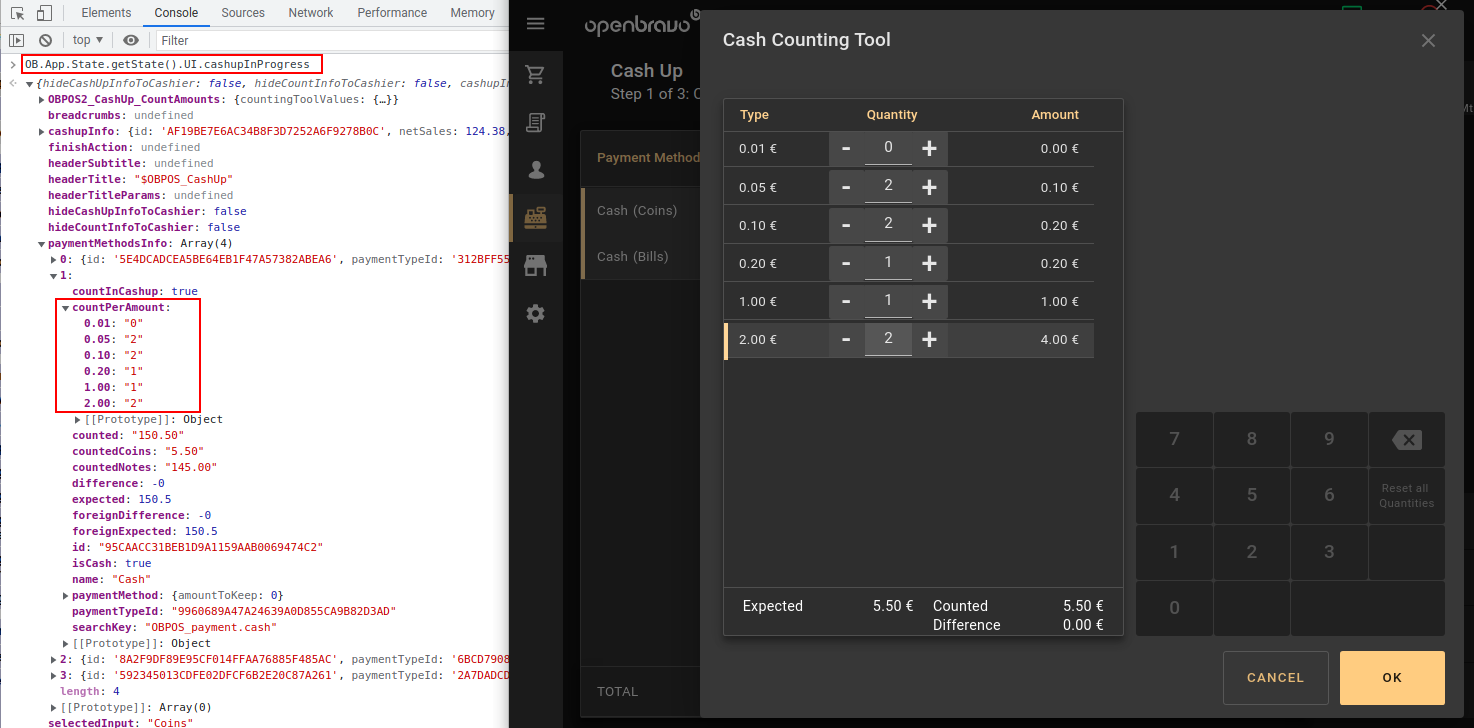Image resolution: width=1474 pixels, height=728 pixels.
Task: Open the shopping cart sidebar icon
Action: coord(535,75)
